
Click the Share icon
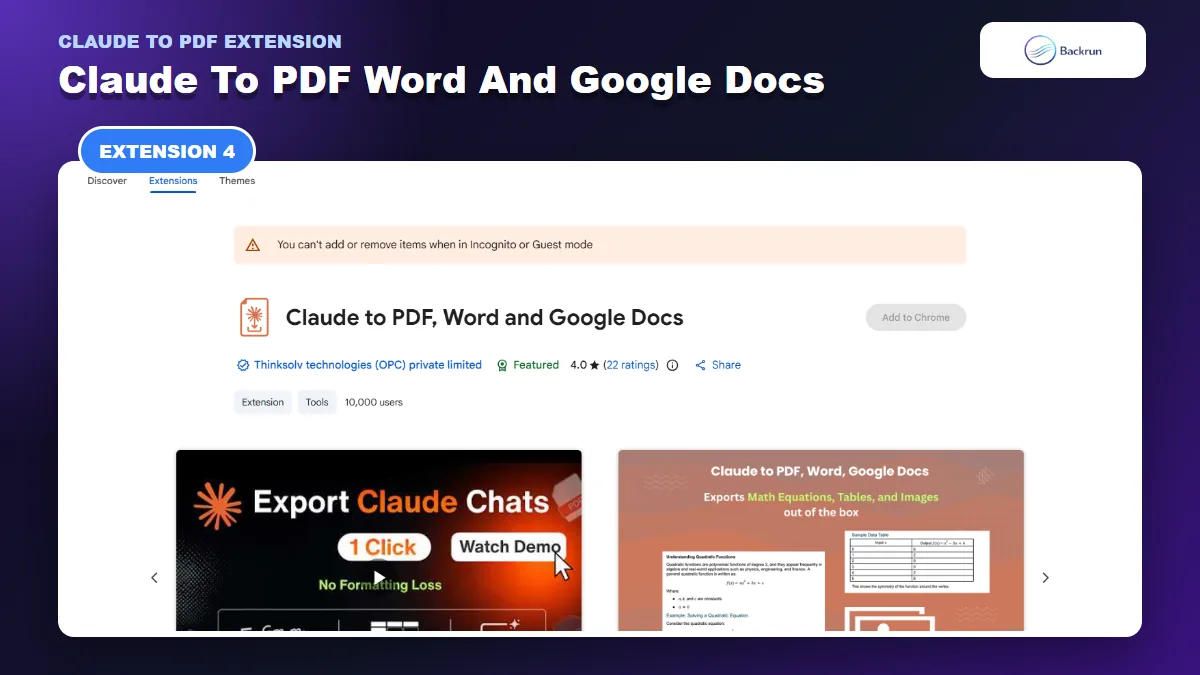[701, 365]
